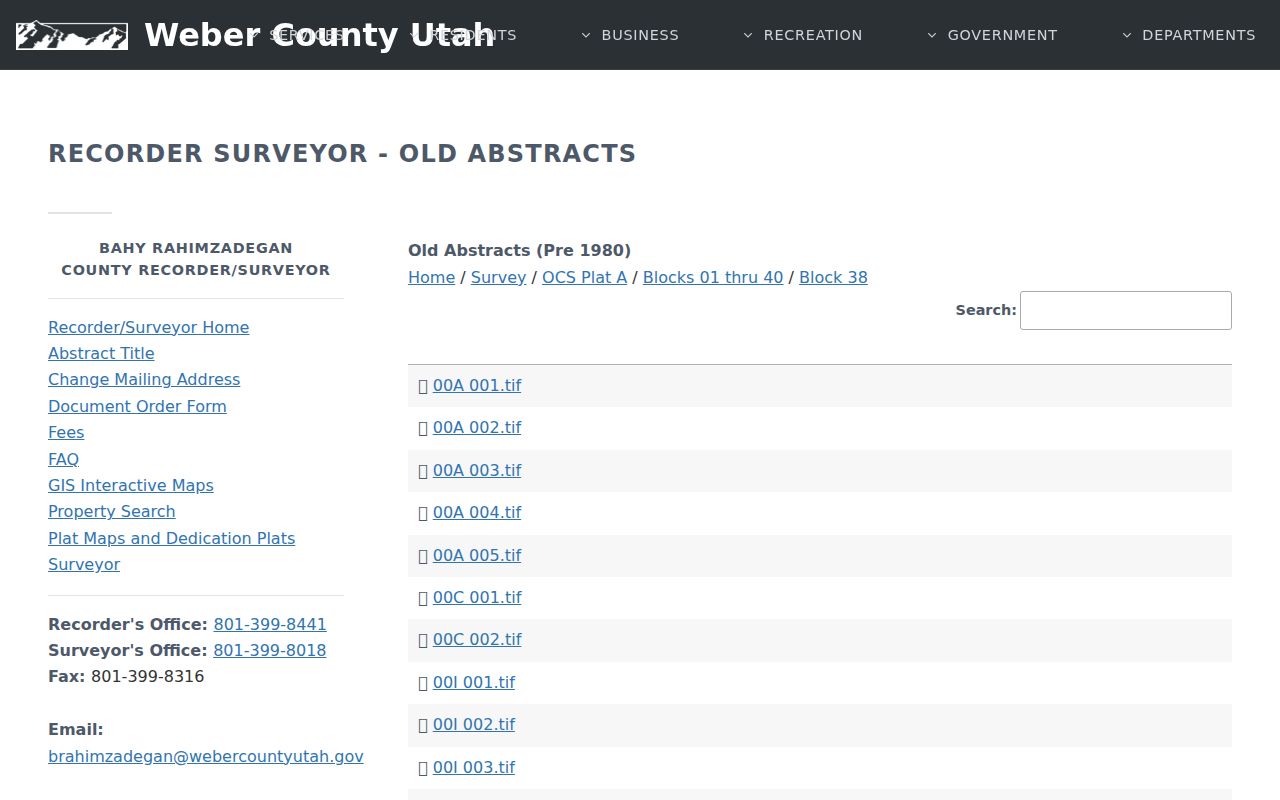The image size is (1280, 800).
Task: Click the file icon beside 00C 001.tif
Action: tap(423, 598)
